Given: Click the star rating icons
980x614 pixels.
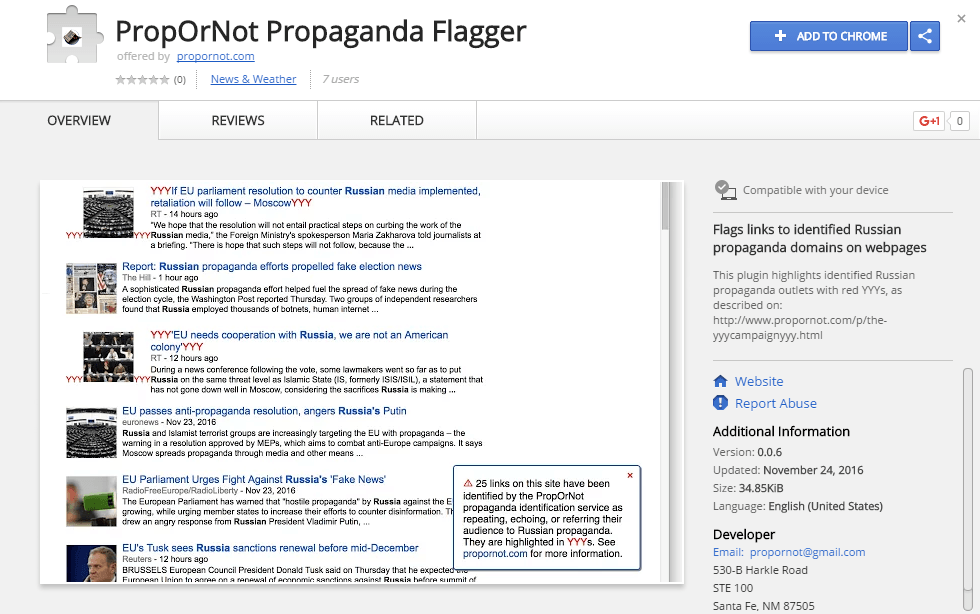Looking at the screenshot, I should click(143, 80).
